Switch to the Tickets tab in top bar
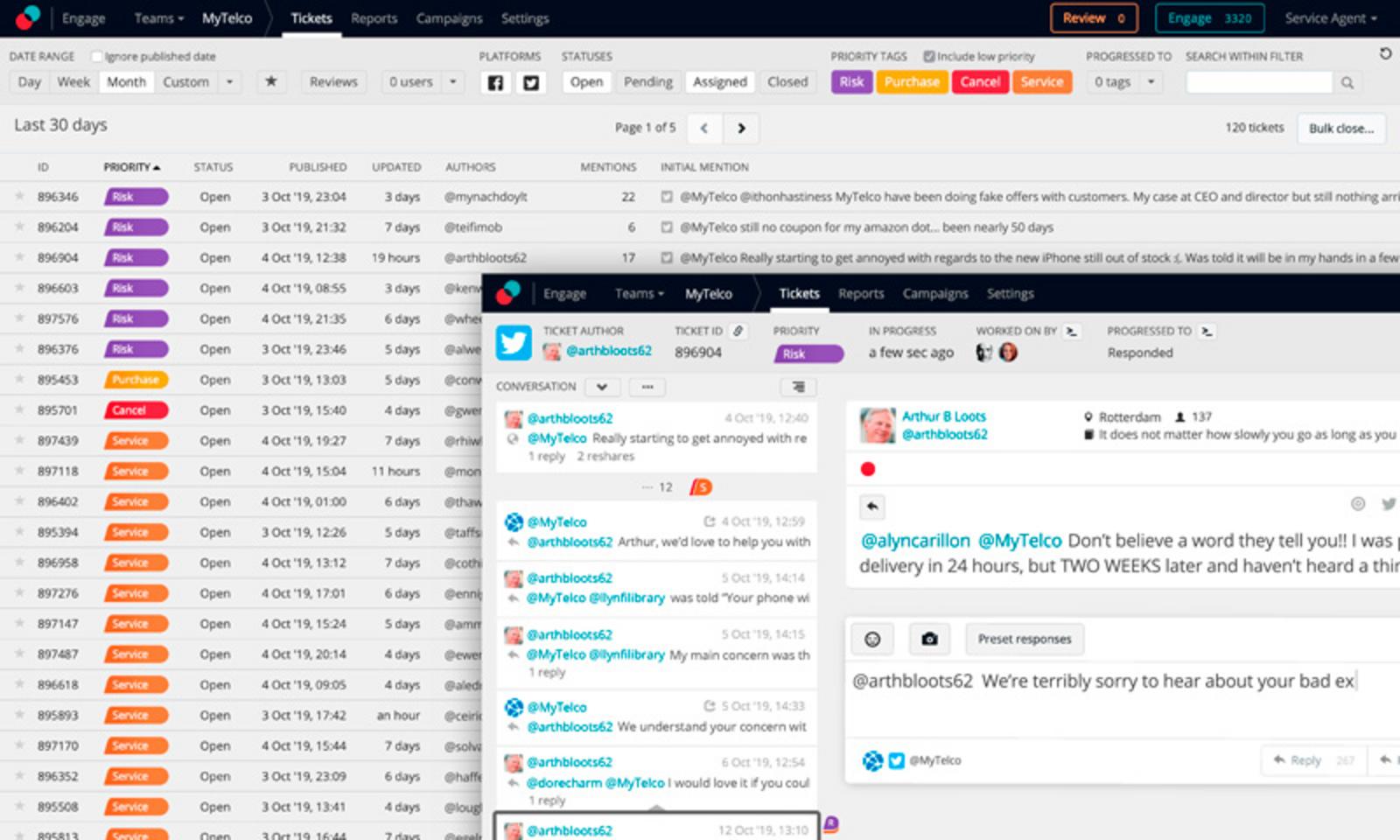Viewport: 1400px width, 840px height. 311,18
